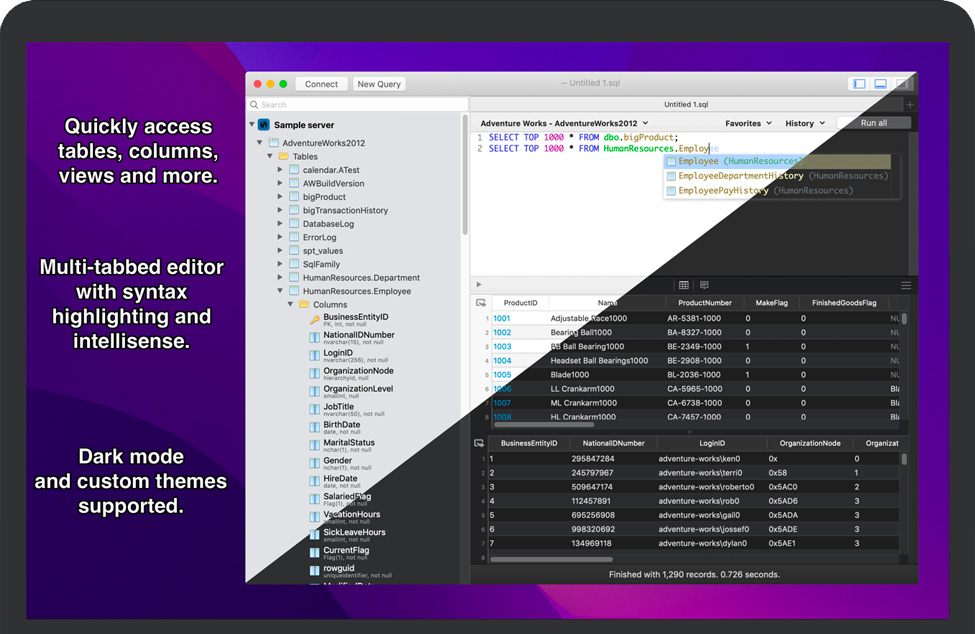The height and width of the screenshot is (634, 975).
Task: Expand the bigTransactionHistory table
Action: (280, 210)
